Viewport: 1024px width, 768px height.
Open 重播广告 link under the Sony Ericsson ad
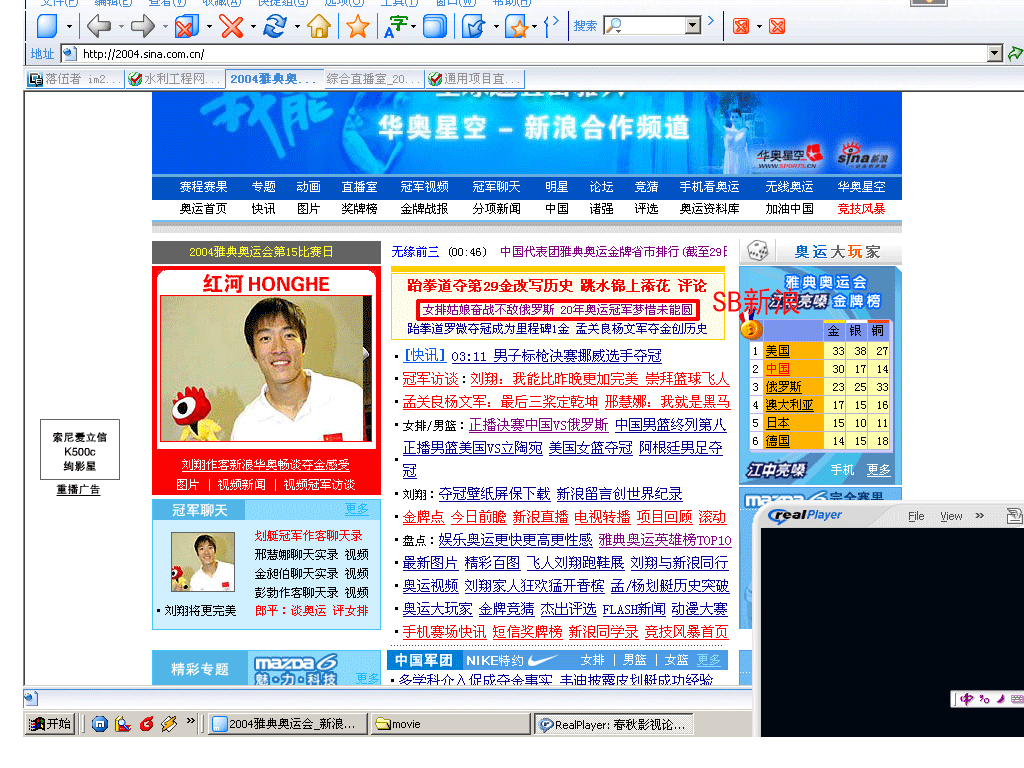(78, 489)
